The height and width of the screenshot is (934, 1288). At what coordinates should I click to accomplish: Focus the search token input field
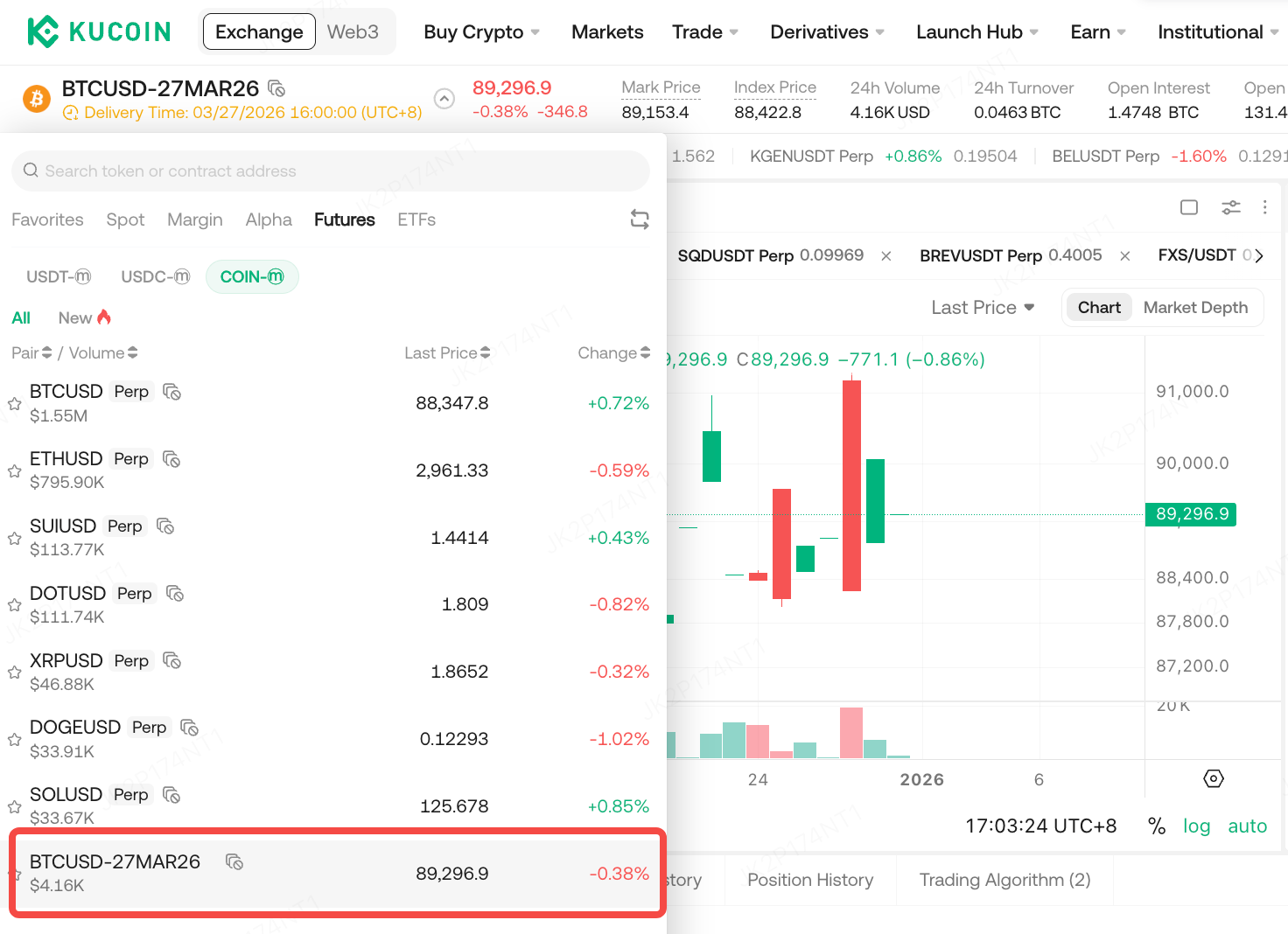331,171
